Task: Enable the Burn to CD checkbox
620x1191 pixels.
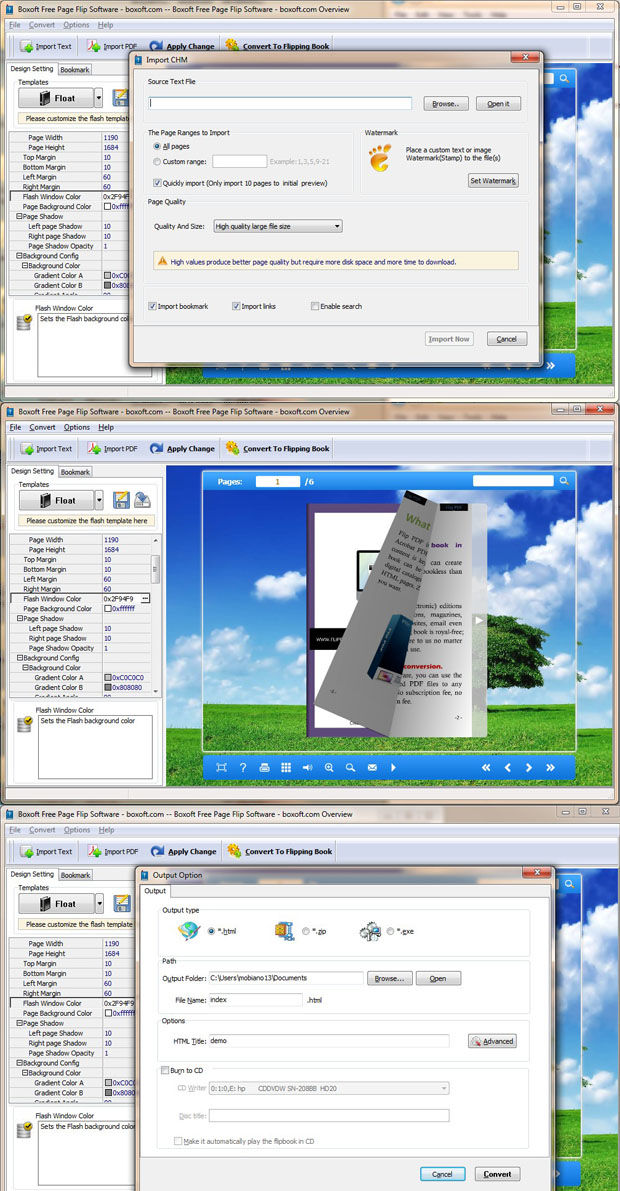Action: pyautogui.click(x=165, y=1070)
